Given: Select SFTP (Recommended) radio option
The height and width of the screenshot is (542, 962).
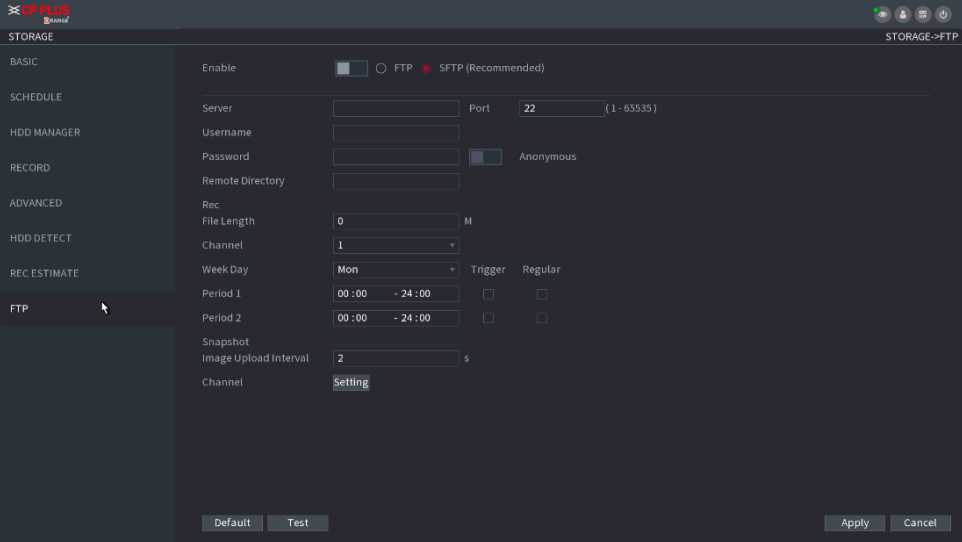Looking at the screenshot, I should [x=426, y=68].
